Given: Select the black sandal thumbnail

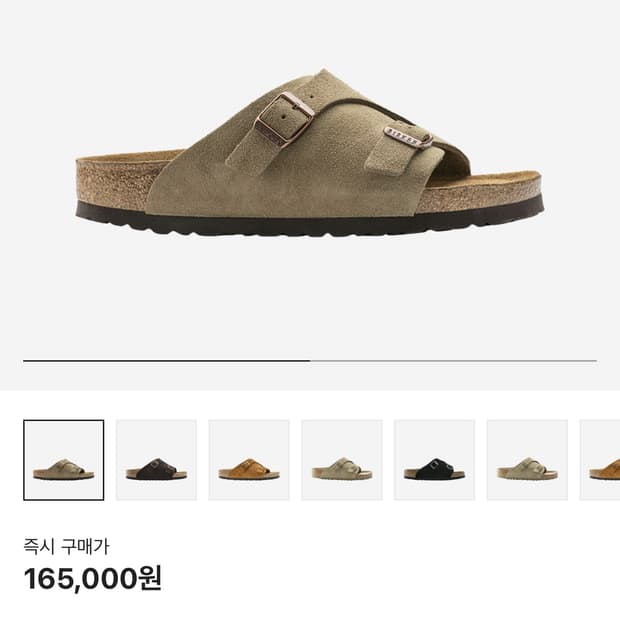Looking at the screenshot, I should [434, 460].
